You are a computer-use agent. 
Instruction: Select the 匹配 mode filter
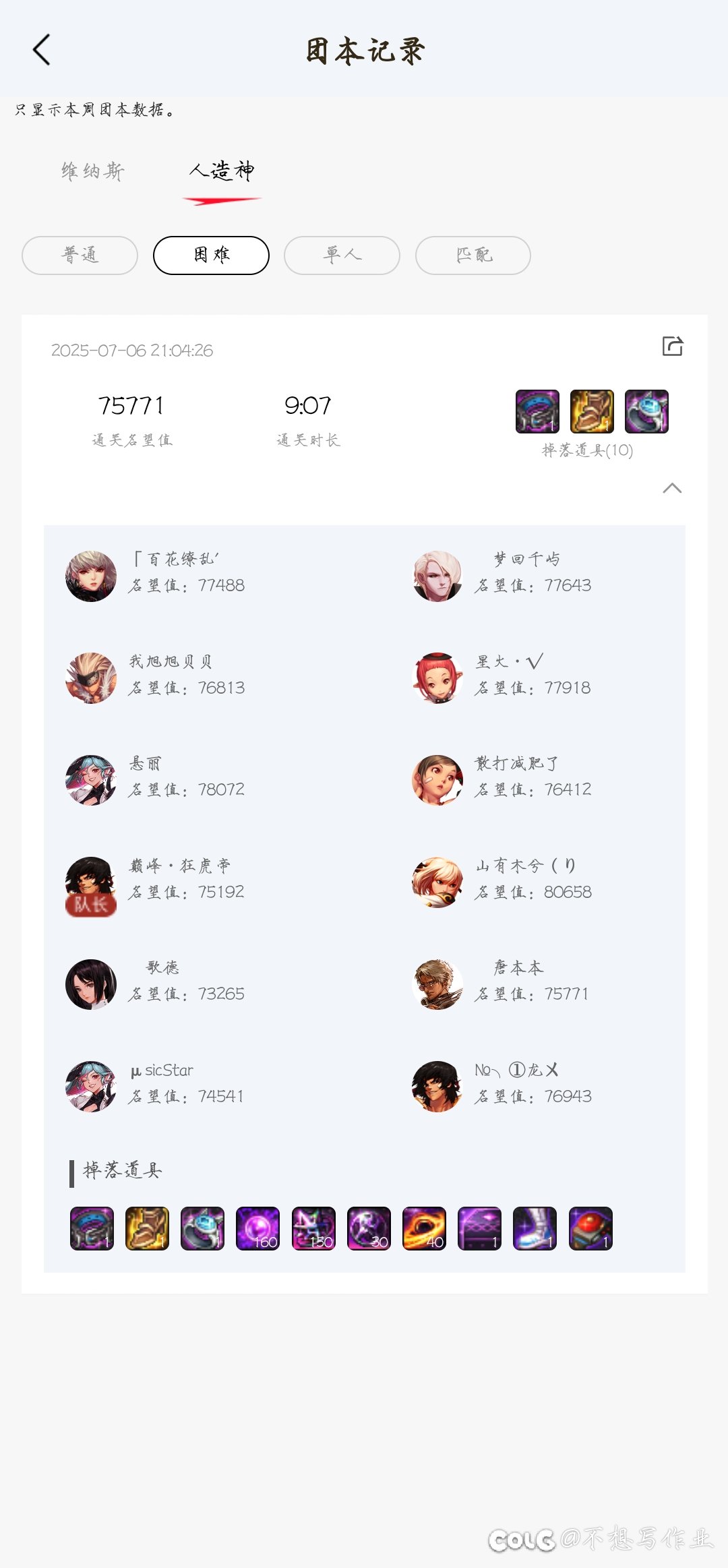pyautogui.click(x=473, y=255)
